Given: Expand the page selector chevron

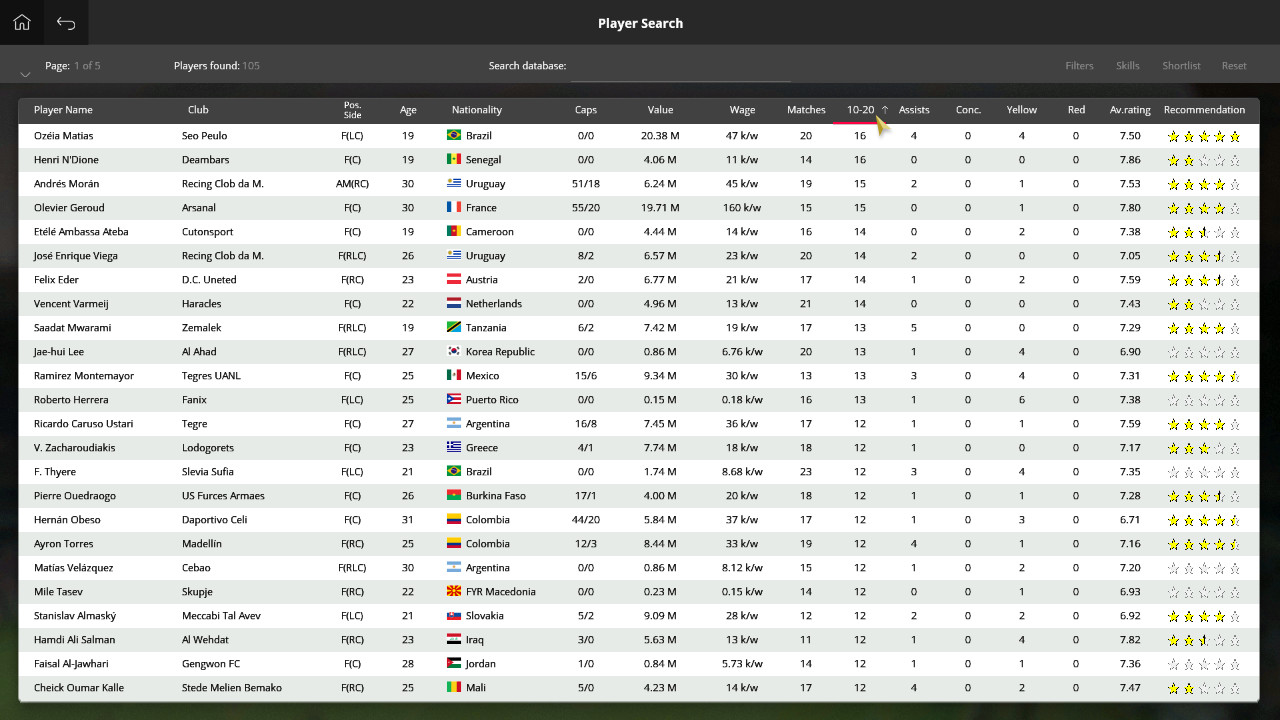Looking at the screenshot, I should coord(25,73).
